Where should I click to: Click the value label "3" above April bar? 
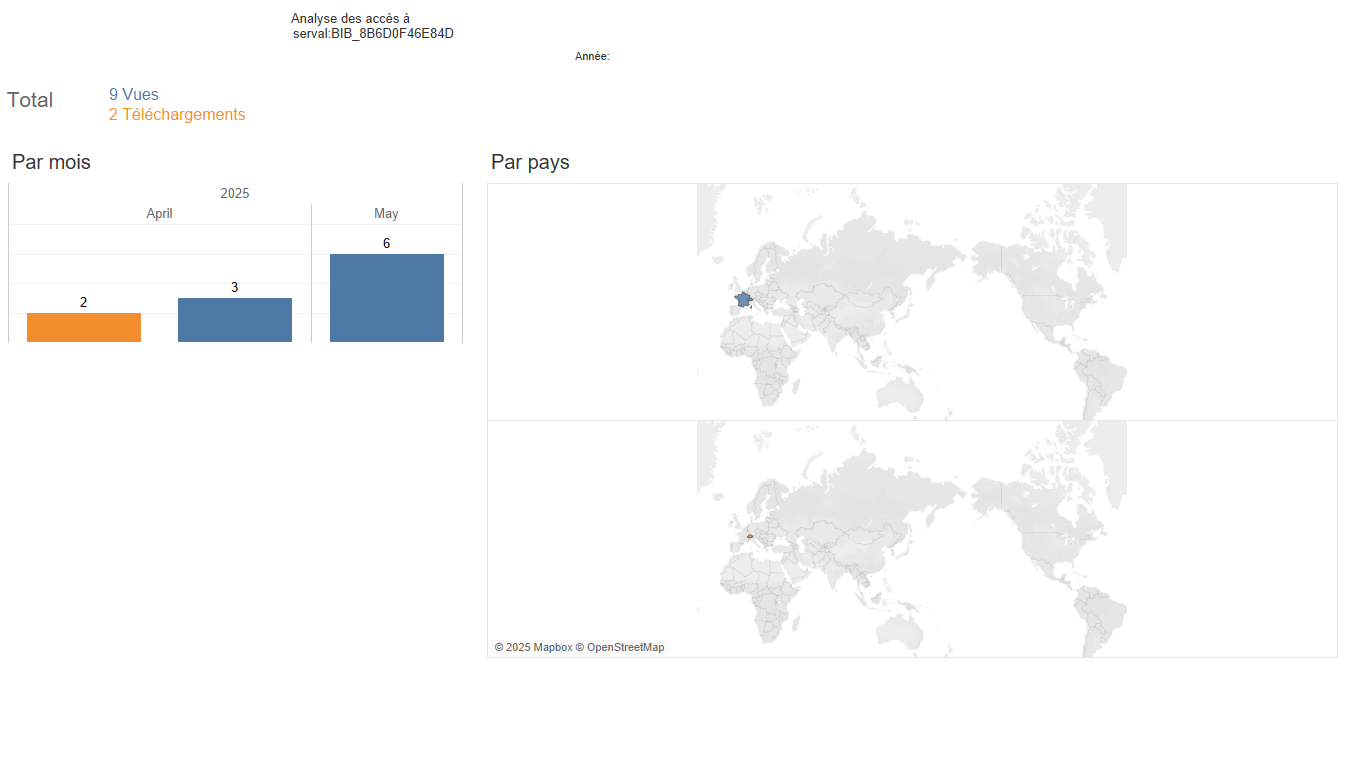coord(235,287)
